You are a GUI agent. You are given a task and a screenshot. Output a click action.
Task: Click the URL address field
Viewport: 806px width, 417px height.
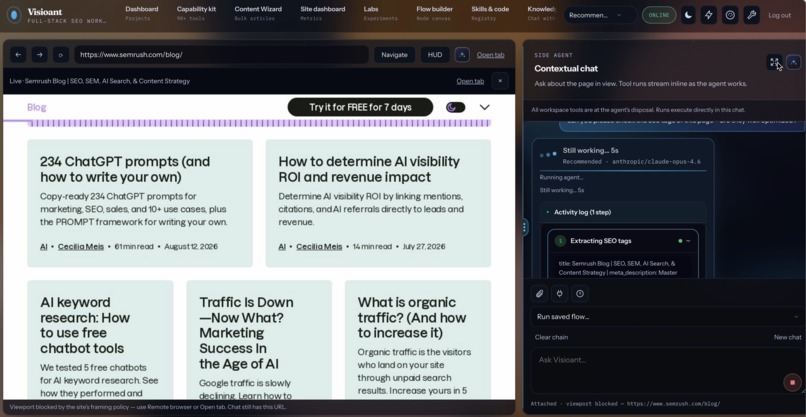point(222,55)
